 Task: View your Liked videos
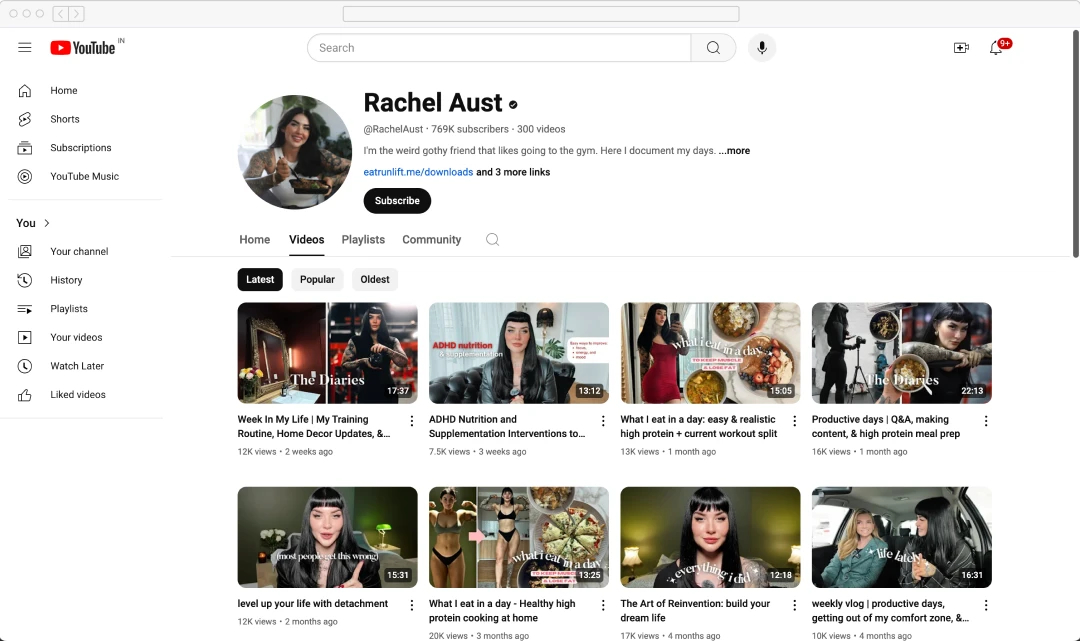click(76, 394)
